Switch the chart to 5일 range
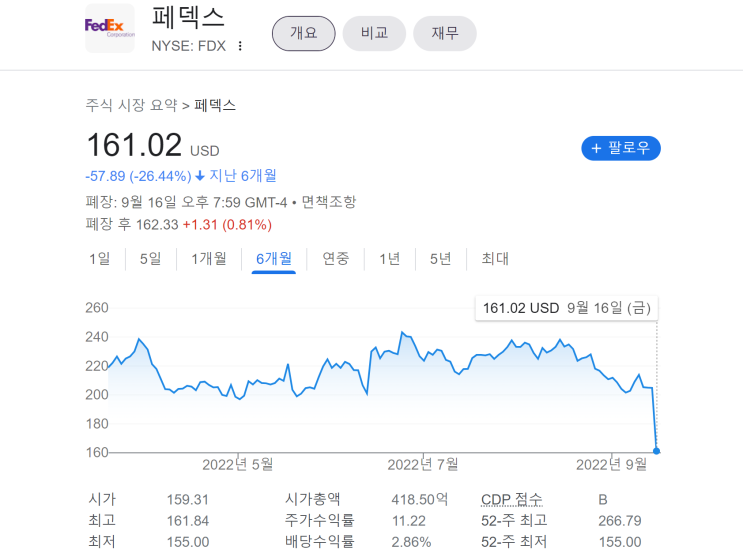Image resolution: width=743 pixels, height=557 pixels. (x=151, y=259)
